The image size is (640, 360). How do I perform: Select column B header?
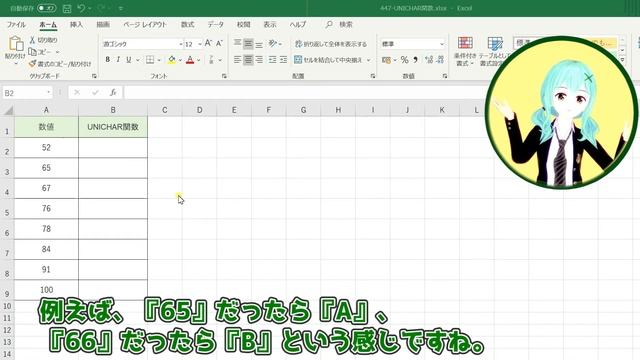point(113,110)
